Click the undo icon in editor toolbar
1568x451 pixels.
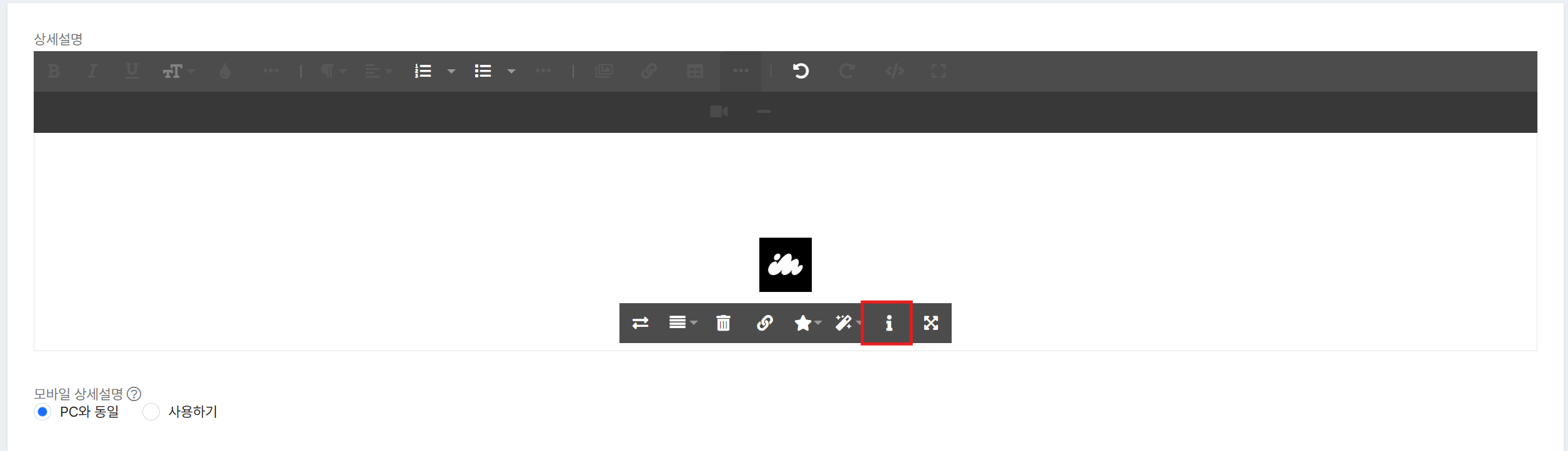pyautogui.click(x=801, y=71)
